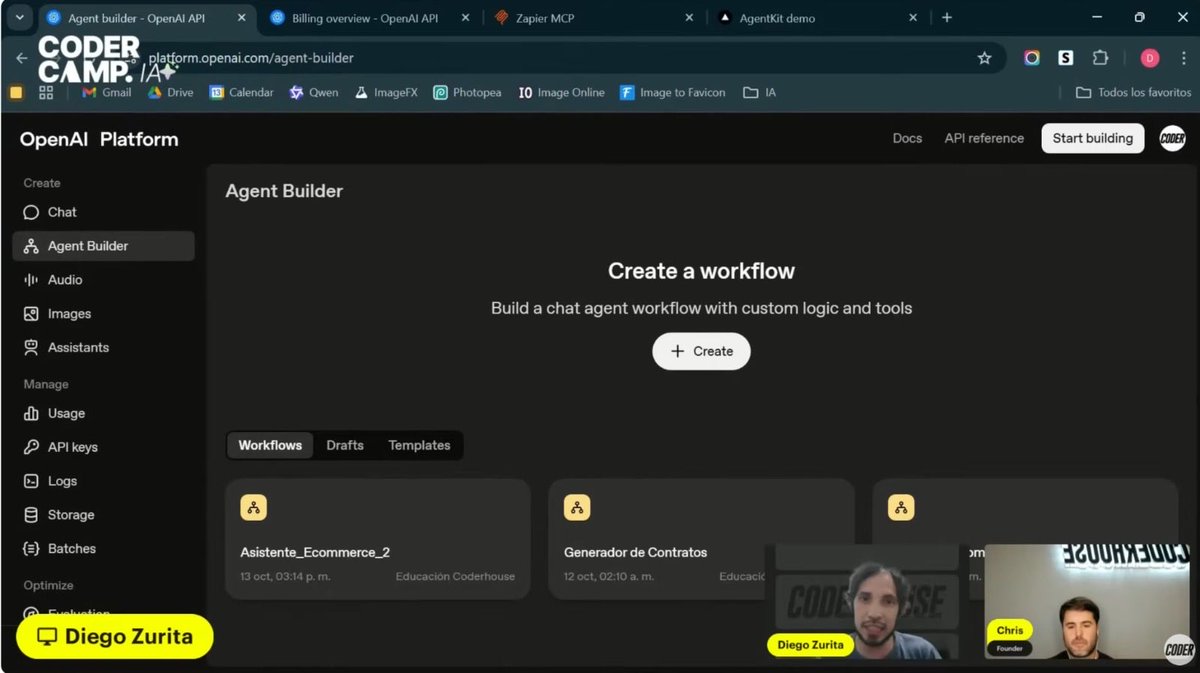Open the Chrome profile avatar D
This screenshot has width=1200, height=673.
1150,58
